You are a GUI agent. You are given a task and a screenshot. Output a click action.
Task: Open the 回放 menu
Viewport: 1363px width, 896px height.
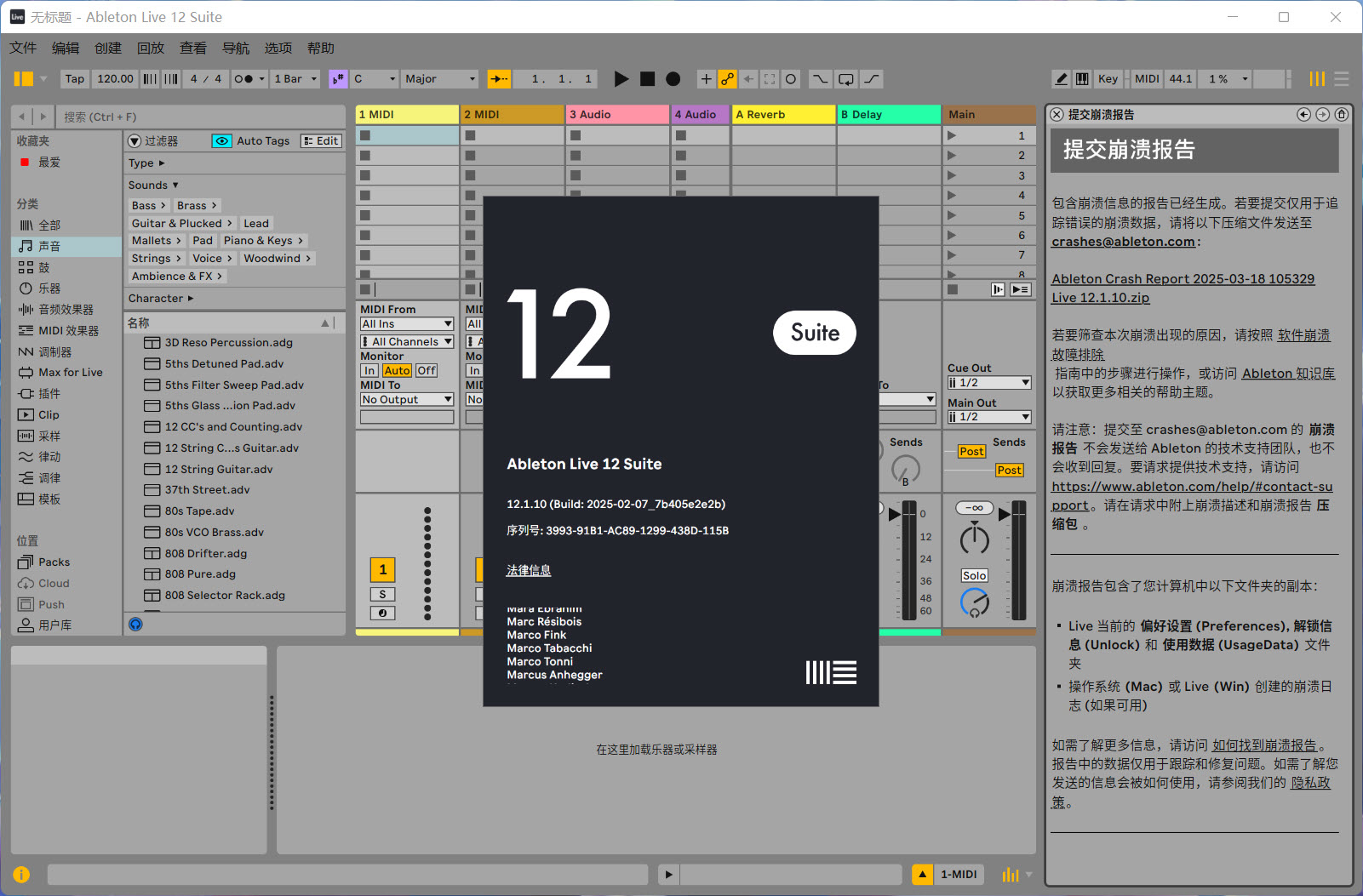151,49
